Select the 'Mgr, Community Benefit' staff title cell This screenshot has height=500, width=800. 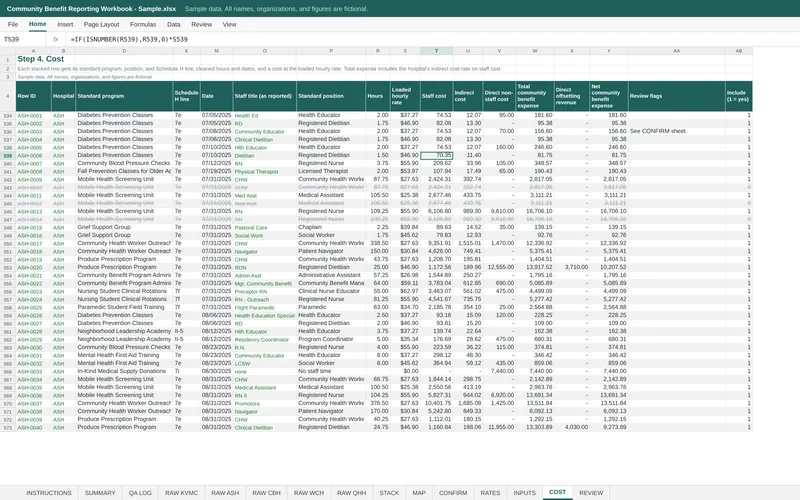click(x=264, y=284)
